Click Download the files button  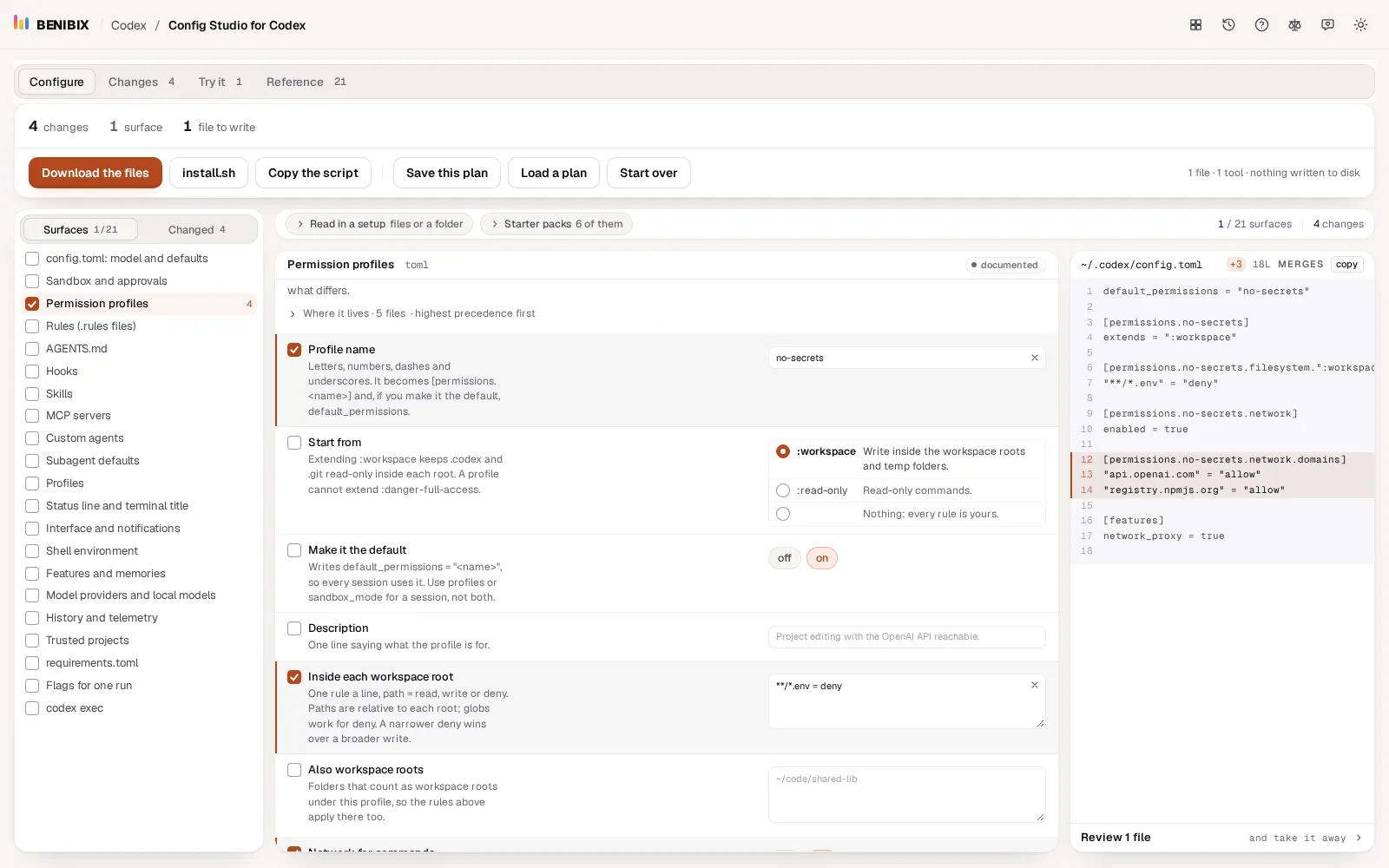(95, 173)
